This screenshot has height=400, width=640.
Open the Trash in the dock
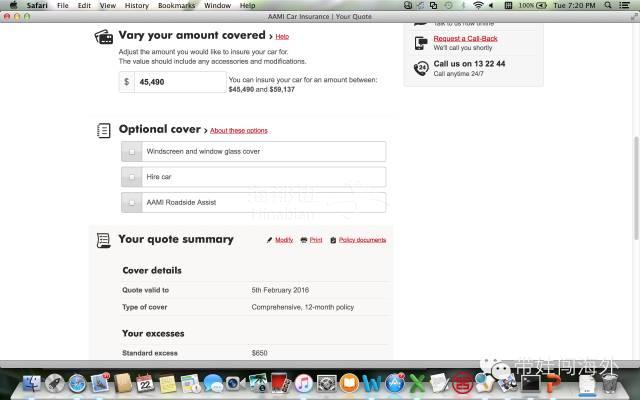610,383
